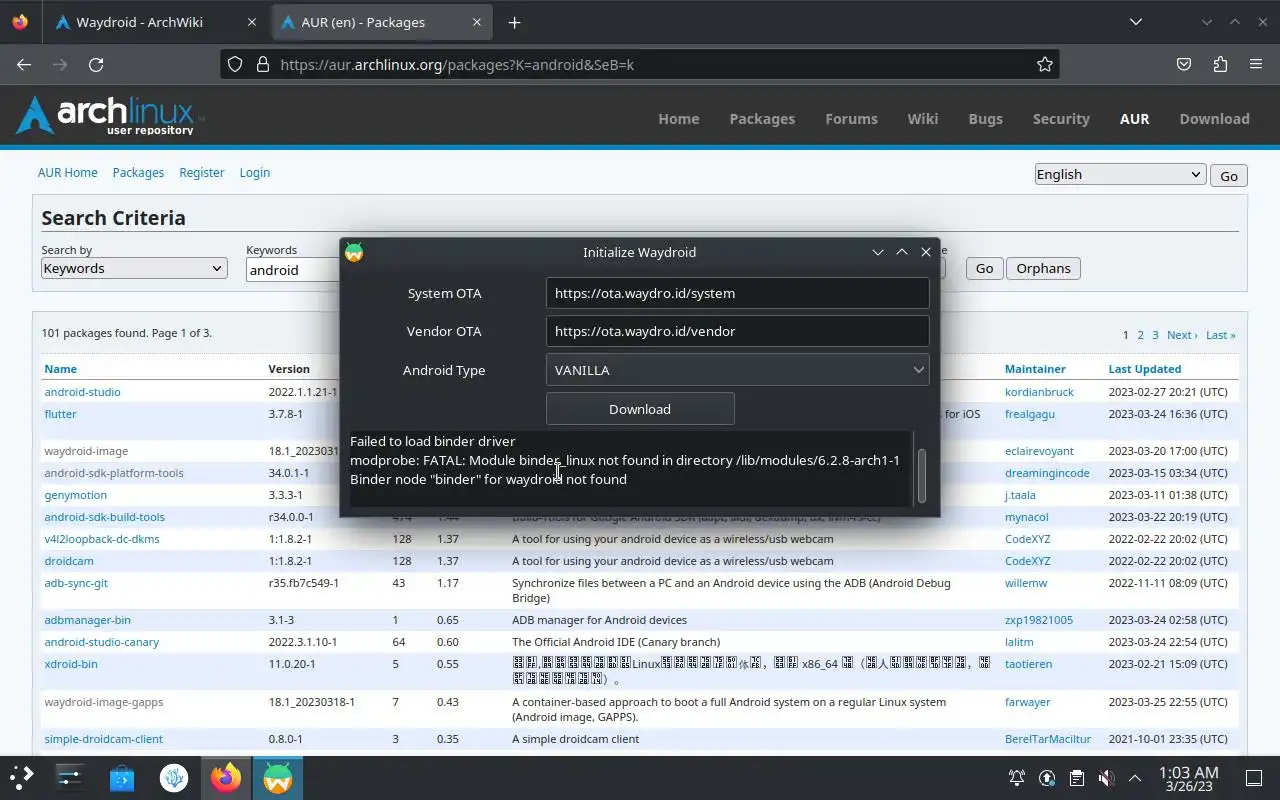The height and width of the screenshot is (800, 1280).
Task: Open Wiki in Arch navigation
Action: 922,118
